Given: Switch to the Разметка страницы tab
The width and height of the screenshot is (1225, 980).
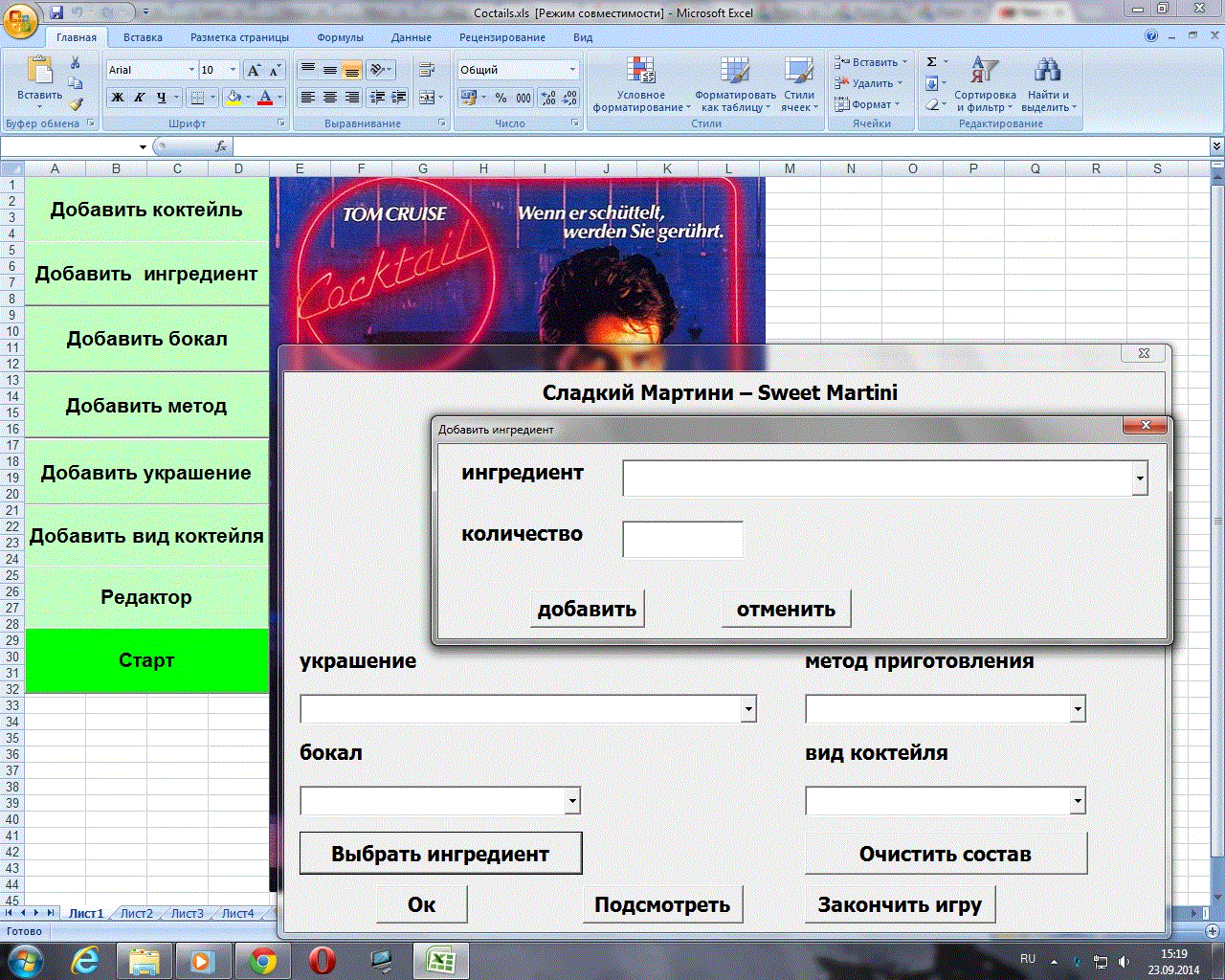Looking at the screenshot, I should click(x=239, y=37).
